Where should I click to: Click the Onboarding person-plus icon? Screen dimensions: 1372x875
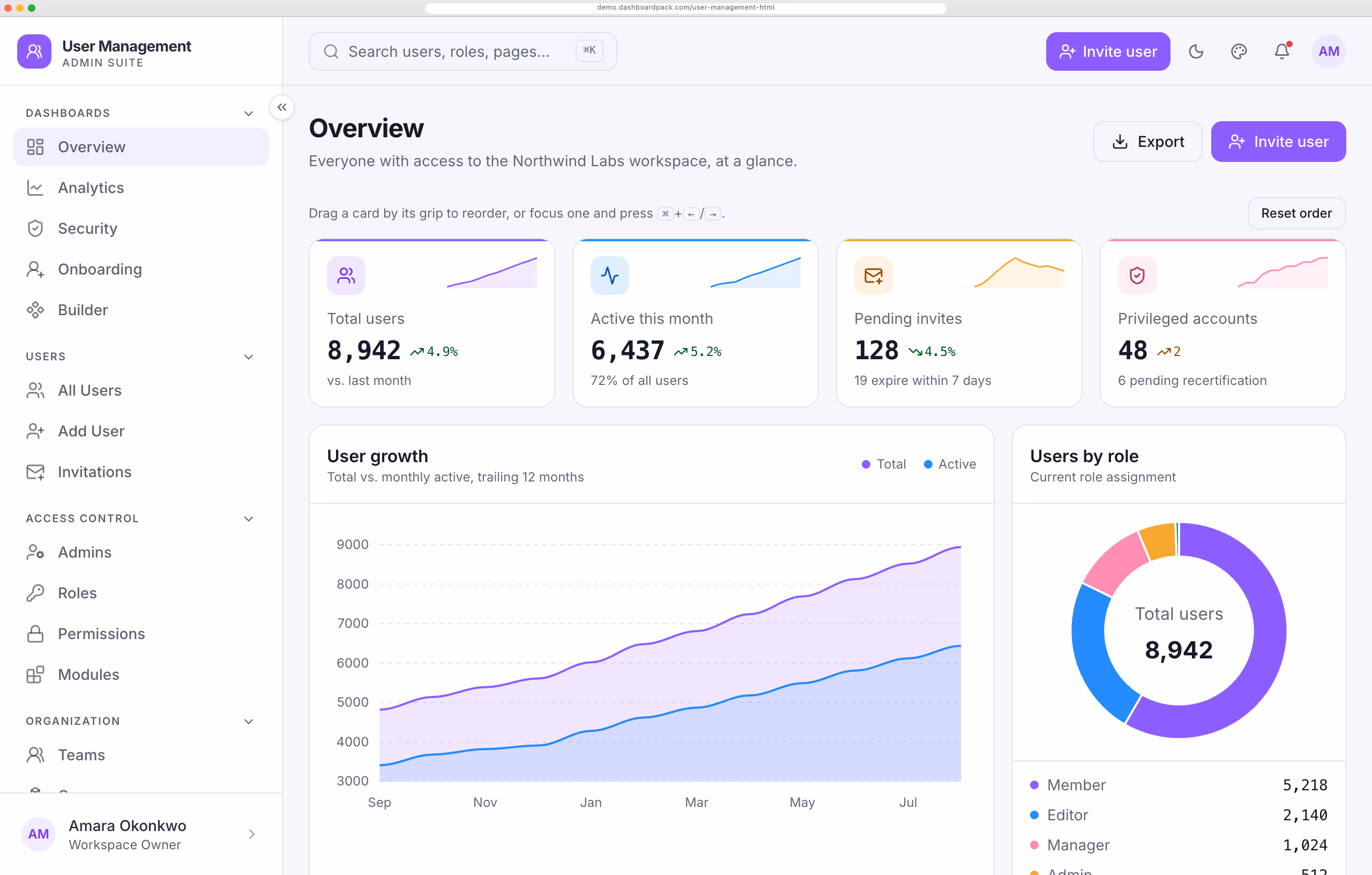click(x=35, y=269)
